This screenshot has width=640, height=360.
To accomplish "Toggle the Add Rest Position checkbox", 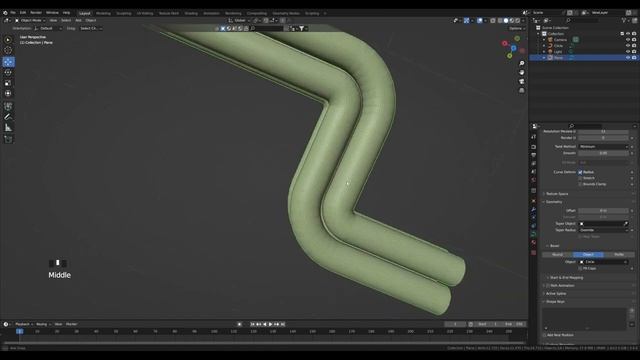I will 544,335.
